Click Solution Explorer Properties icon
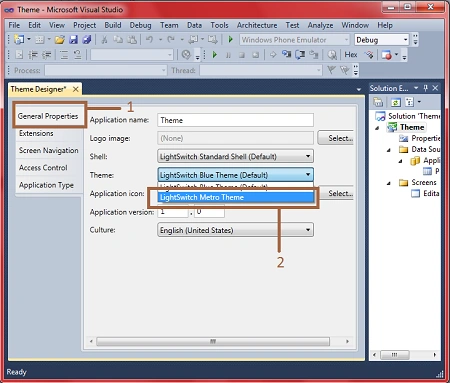The image size is (450, 383). click(378, 102)
